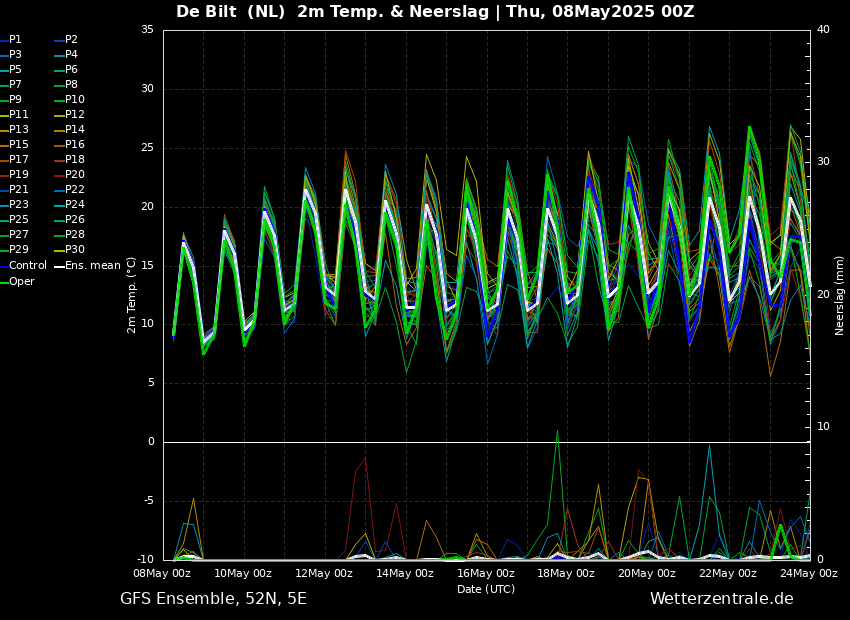Screen dimensions: 850x620
Task: Click the Wetterzentrale.de text
Action: click(x=721, y=599)
